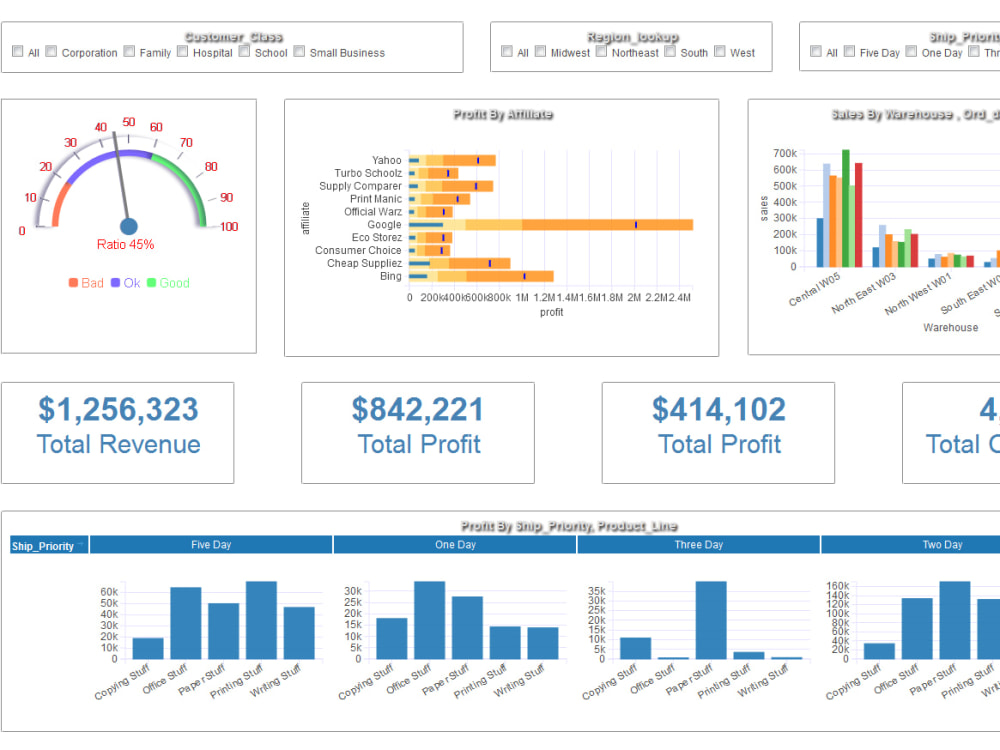Click the Paper Stuff bar in Three Day chart

click(711, 620)
